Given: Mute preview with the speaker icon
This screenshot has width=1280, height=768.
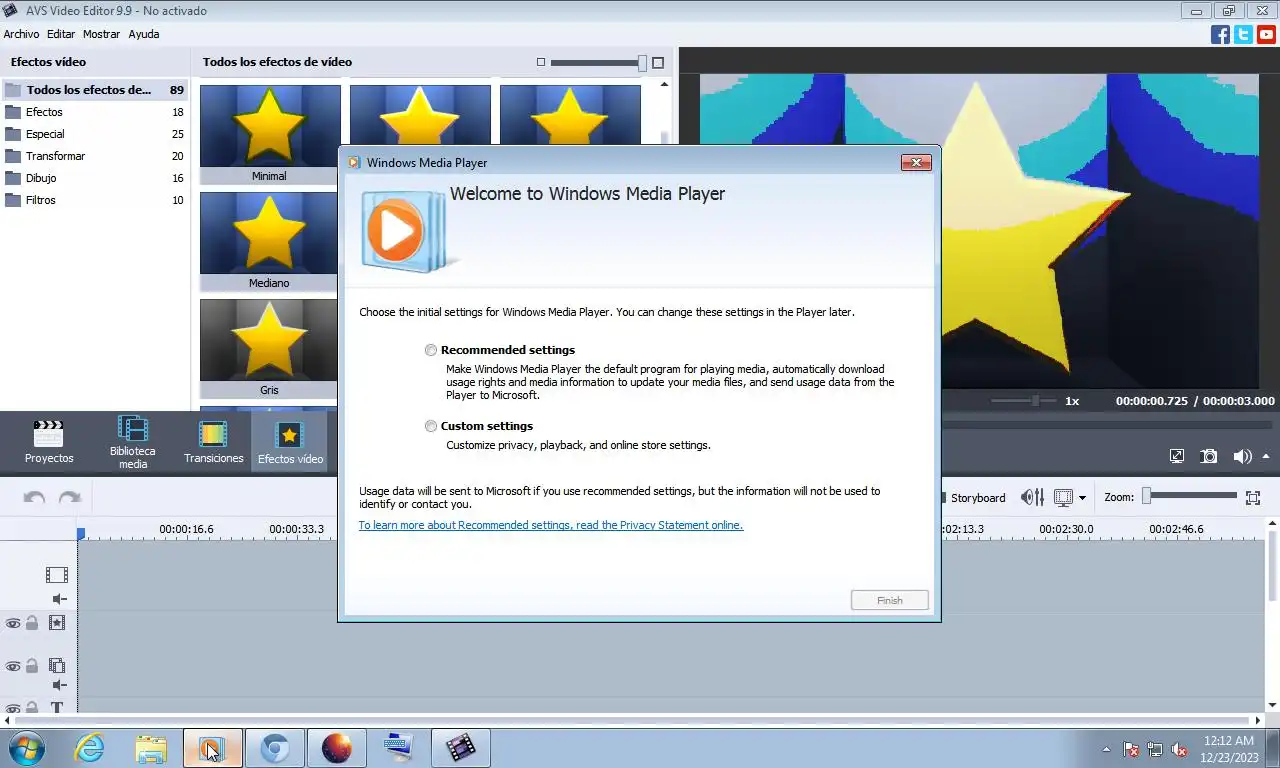Looking at the screenshot, I should (1242, 456).
